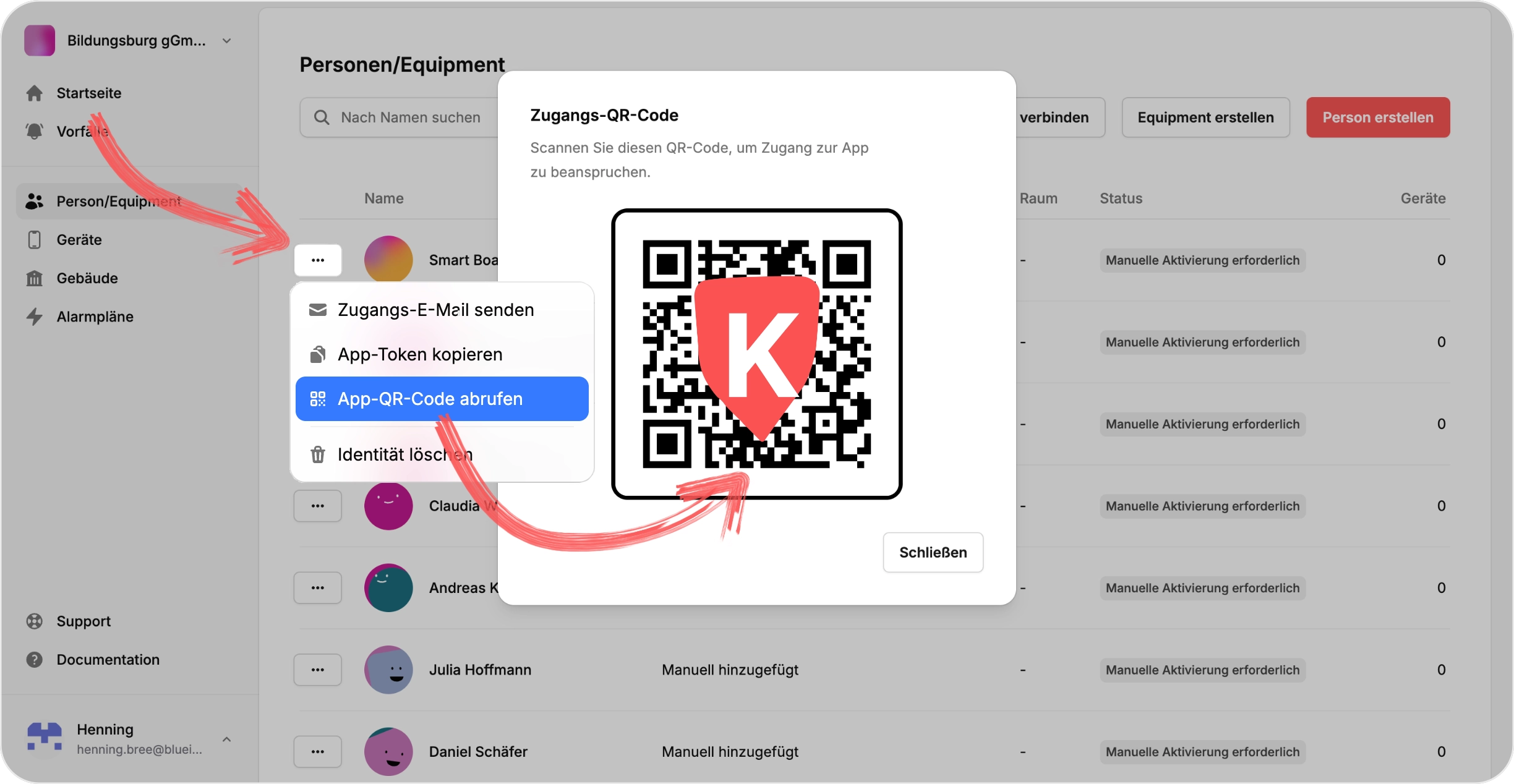Click Andreas's teal avatar
Screen dimensions: 1514x784
tap(388, 587)
